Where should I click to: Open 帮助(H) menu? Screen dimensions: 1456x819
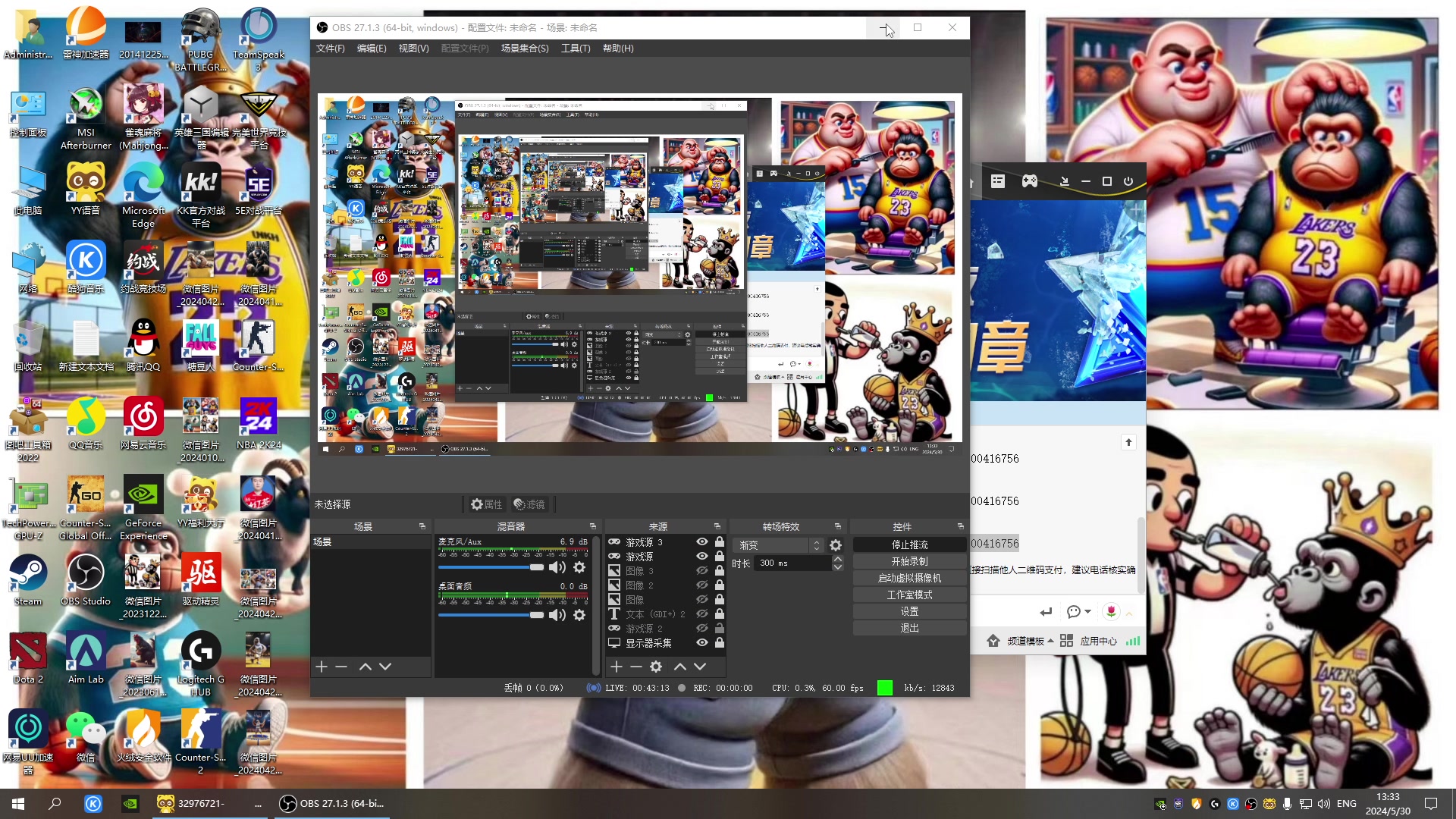[x=618, y=49]
